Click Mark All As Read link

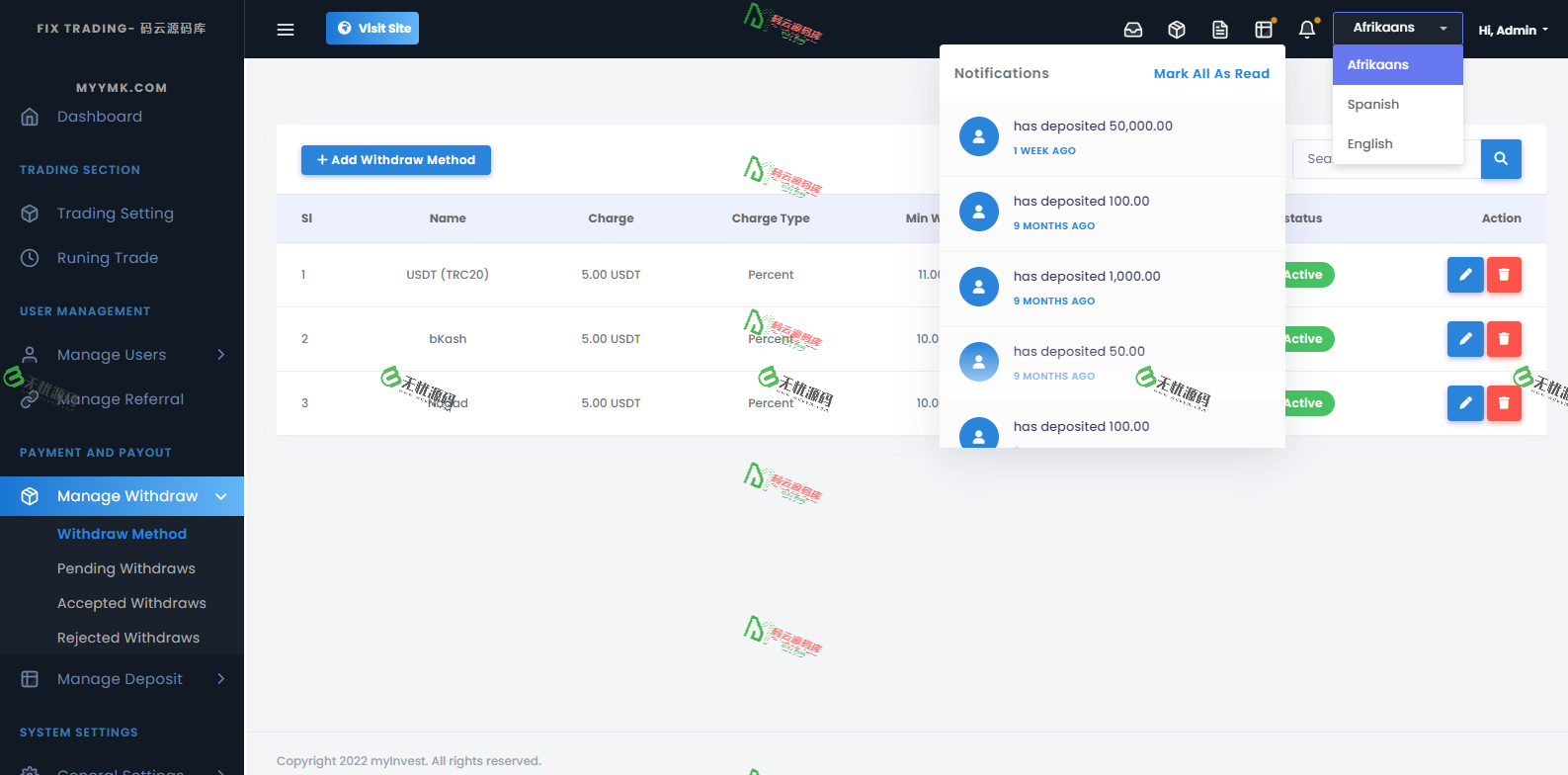pos(1211,74)
